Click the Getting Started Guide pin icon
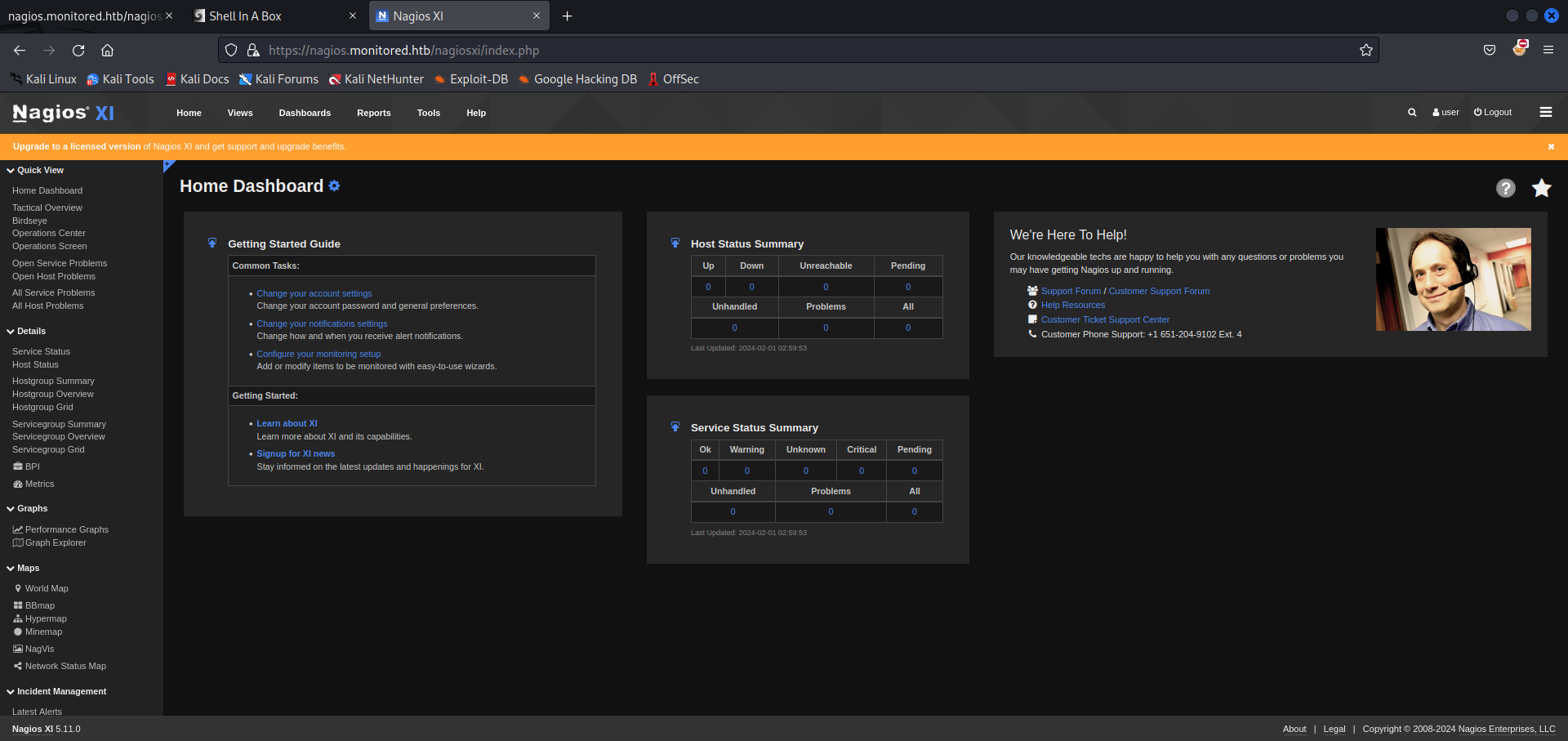This screenshot has height=741, width=1568. pyautogui.click(x=212, y=243)
